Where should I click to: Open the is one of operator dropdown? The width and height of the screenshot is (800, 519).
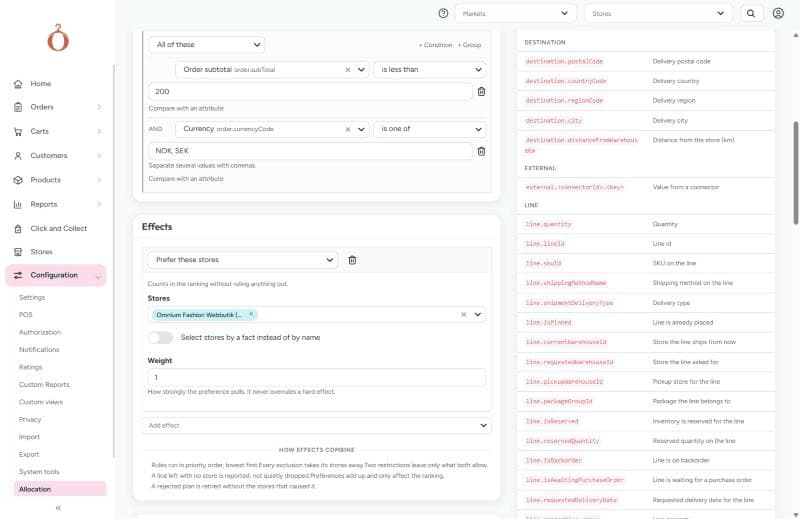pos(430,129)
